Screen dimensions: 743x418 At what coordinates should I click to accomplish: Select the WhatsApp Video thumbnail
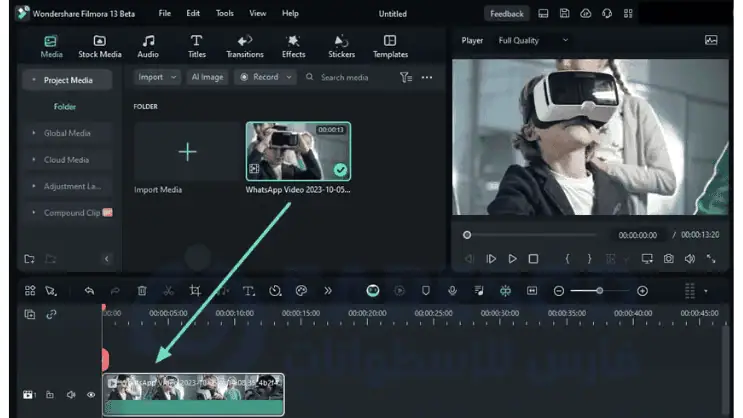click(x=299, y=151)
